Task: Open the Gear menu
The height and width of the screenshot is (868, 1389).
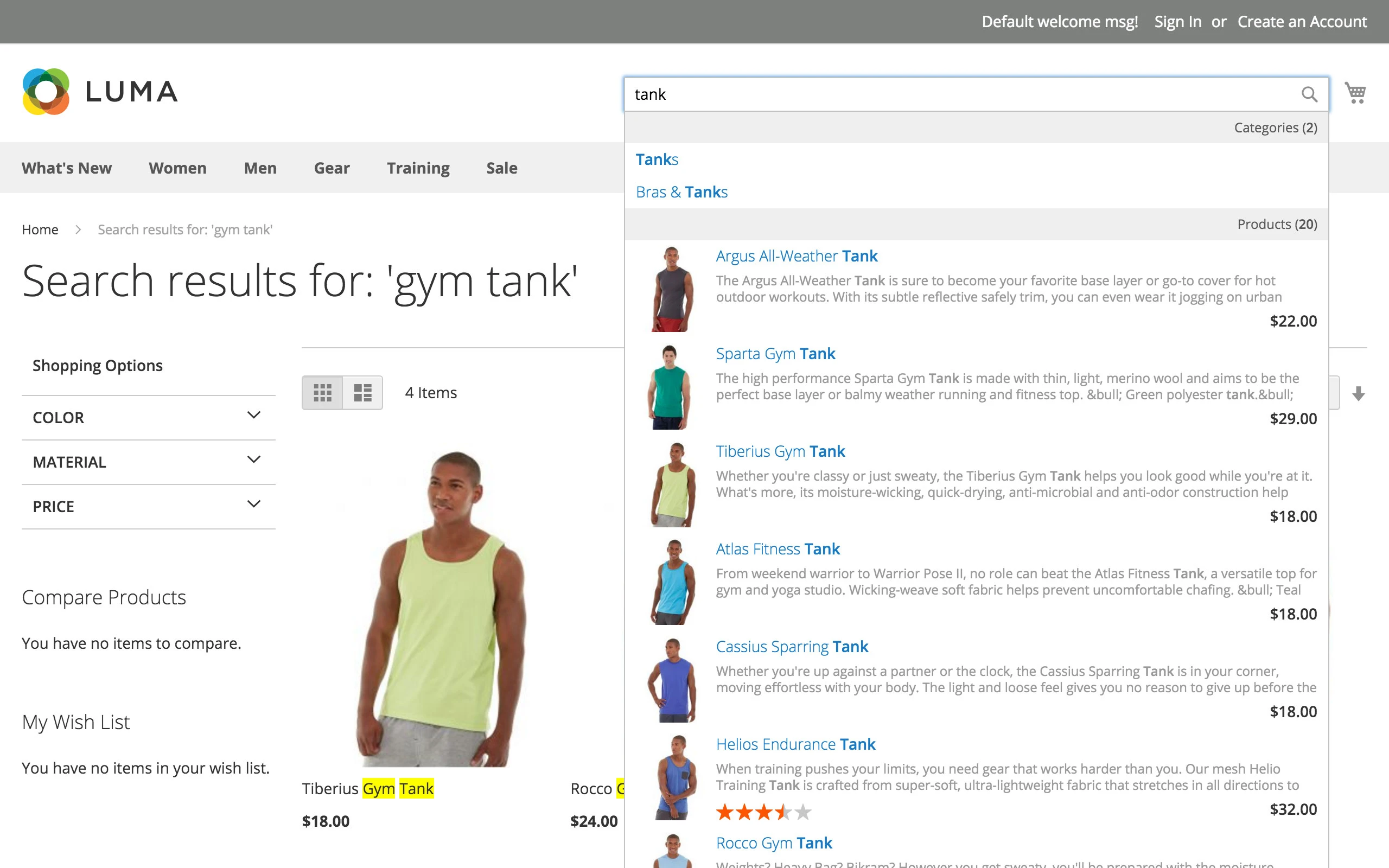Action: [x=331, y=168]
